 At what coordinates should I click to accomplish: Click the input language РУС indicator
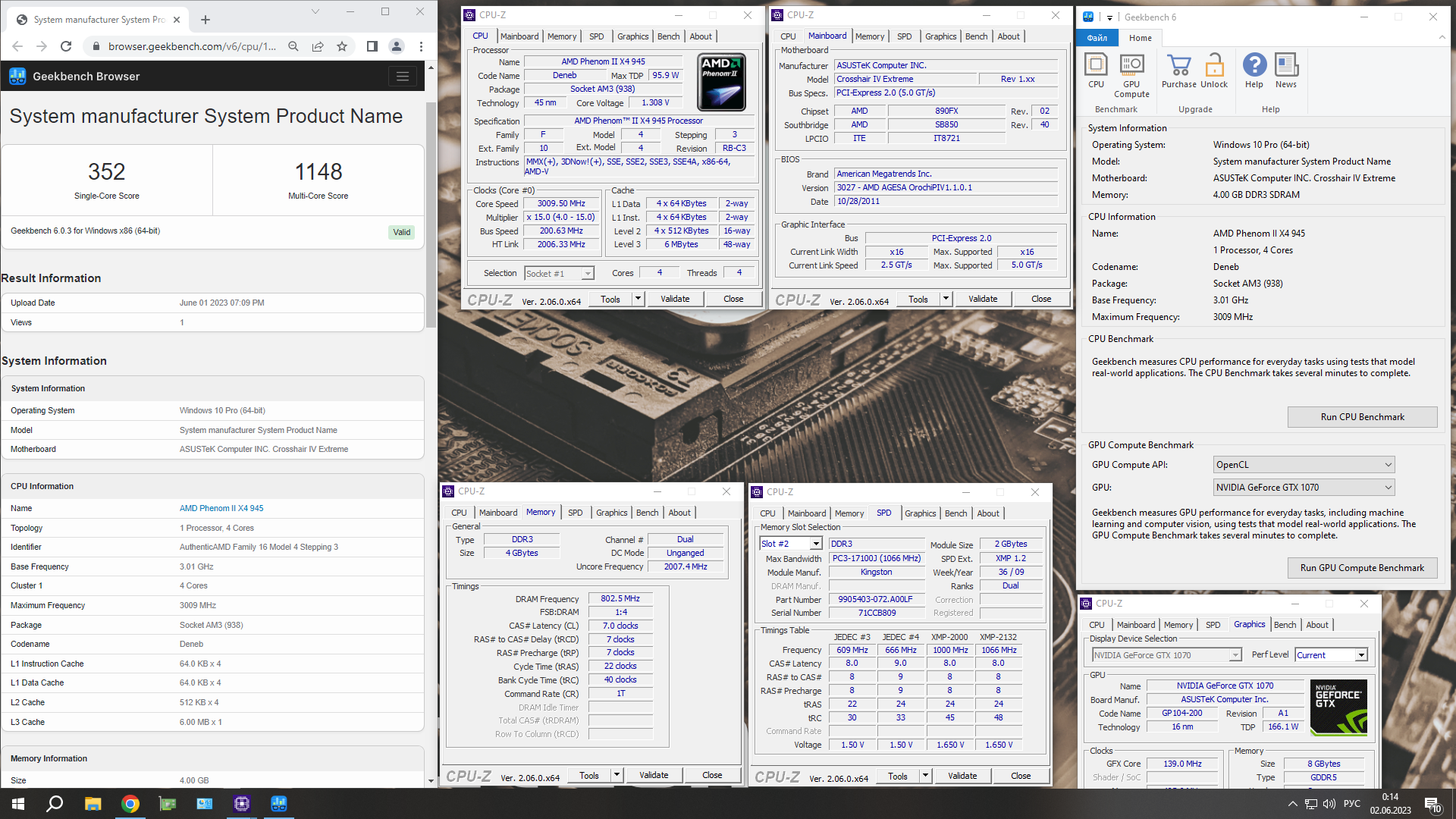[1351, 804]
